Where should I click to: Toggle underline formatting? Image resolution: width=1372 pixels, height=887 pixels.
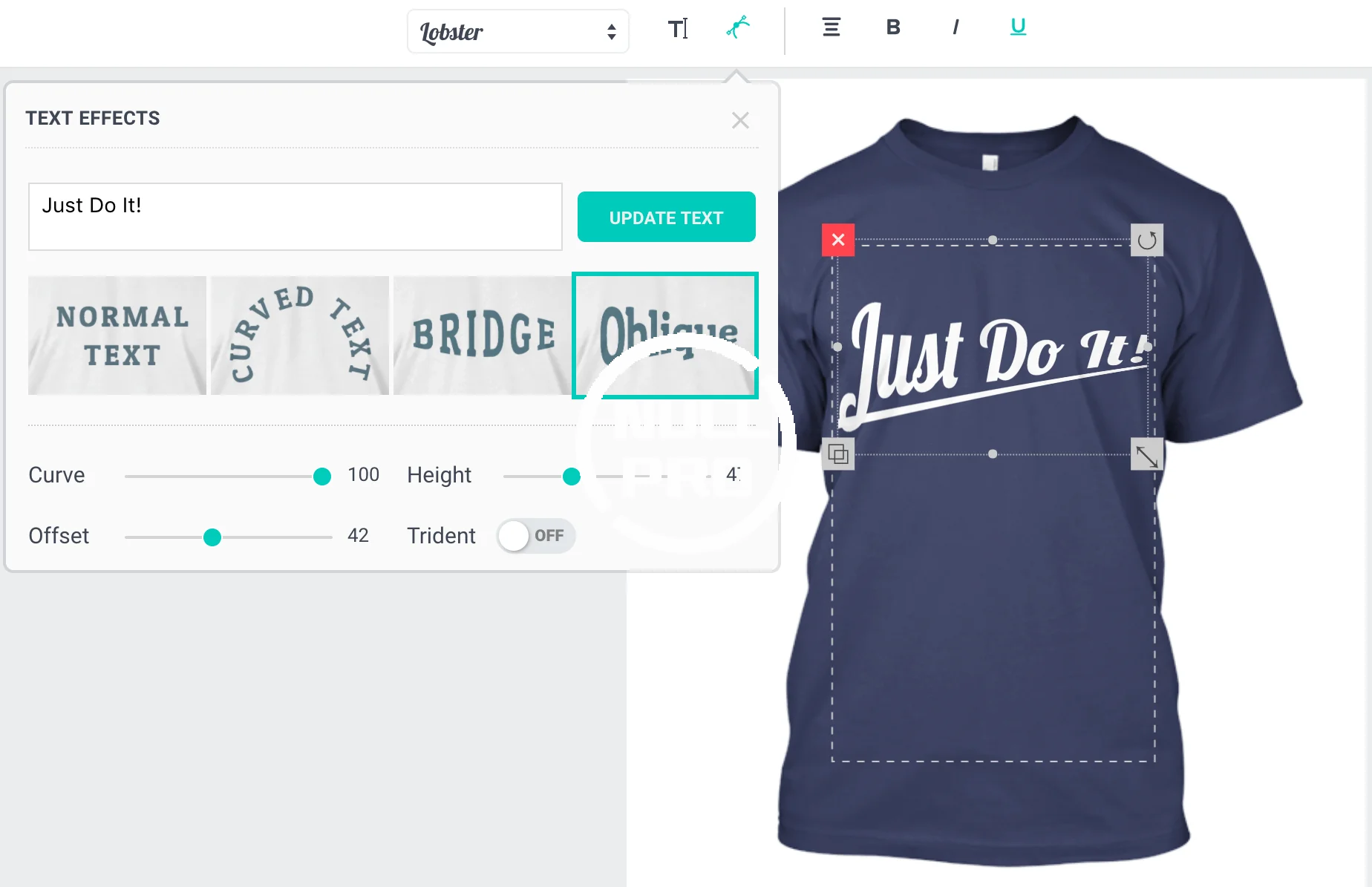tap(1018, 27)
